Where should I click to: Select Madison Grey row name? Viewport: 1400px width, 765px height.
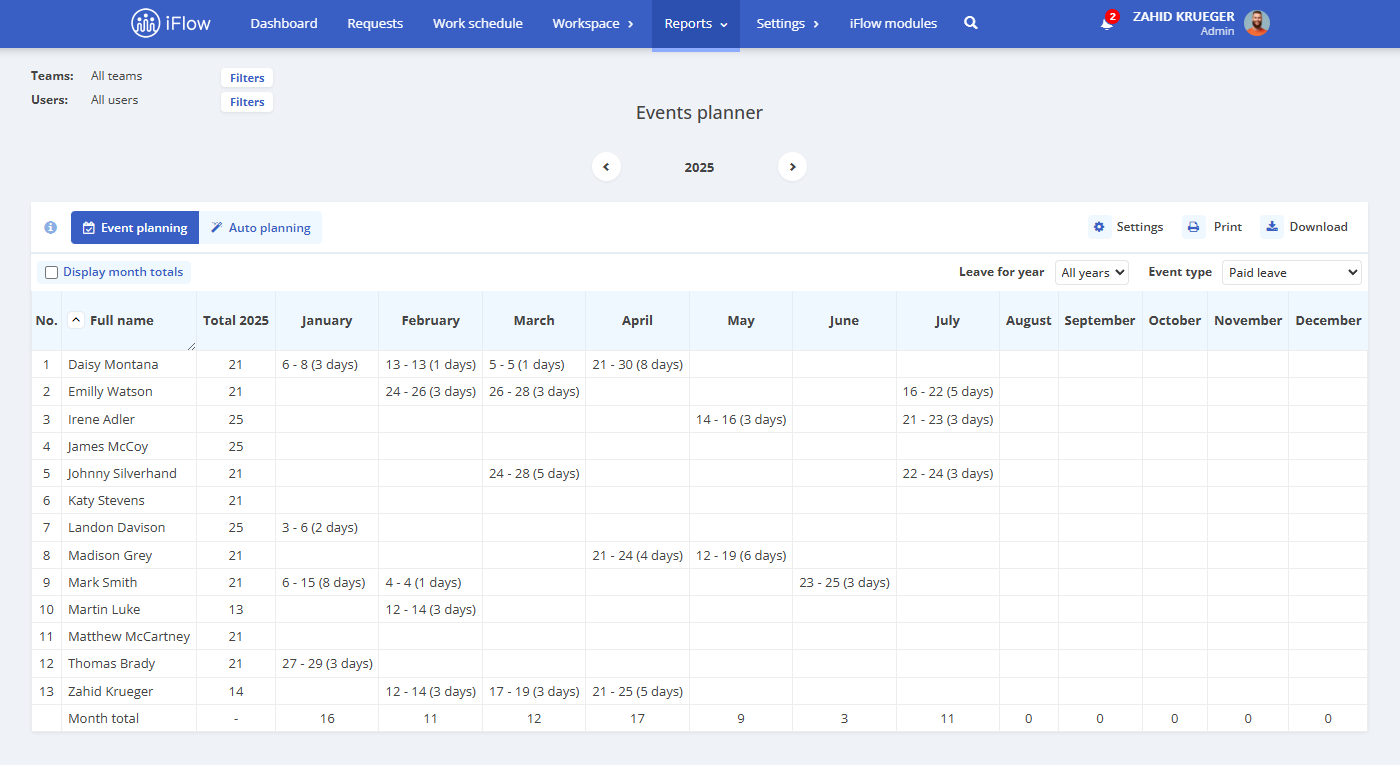[x=110, y=556]
